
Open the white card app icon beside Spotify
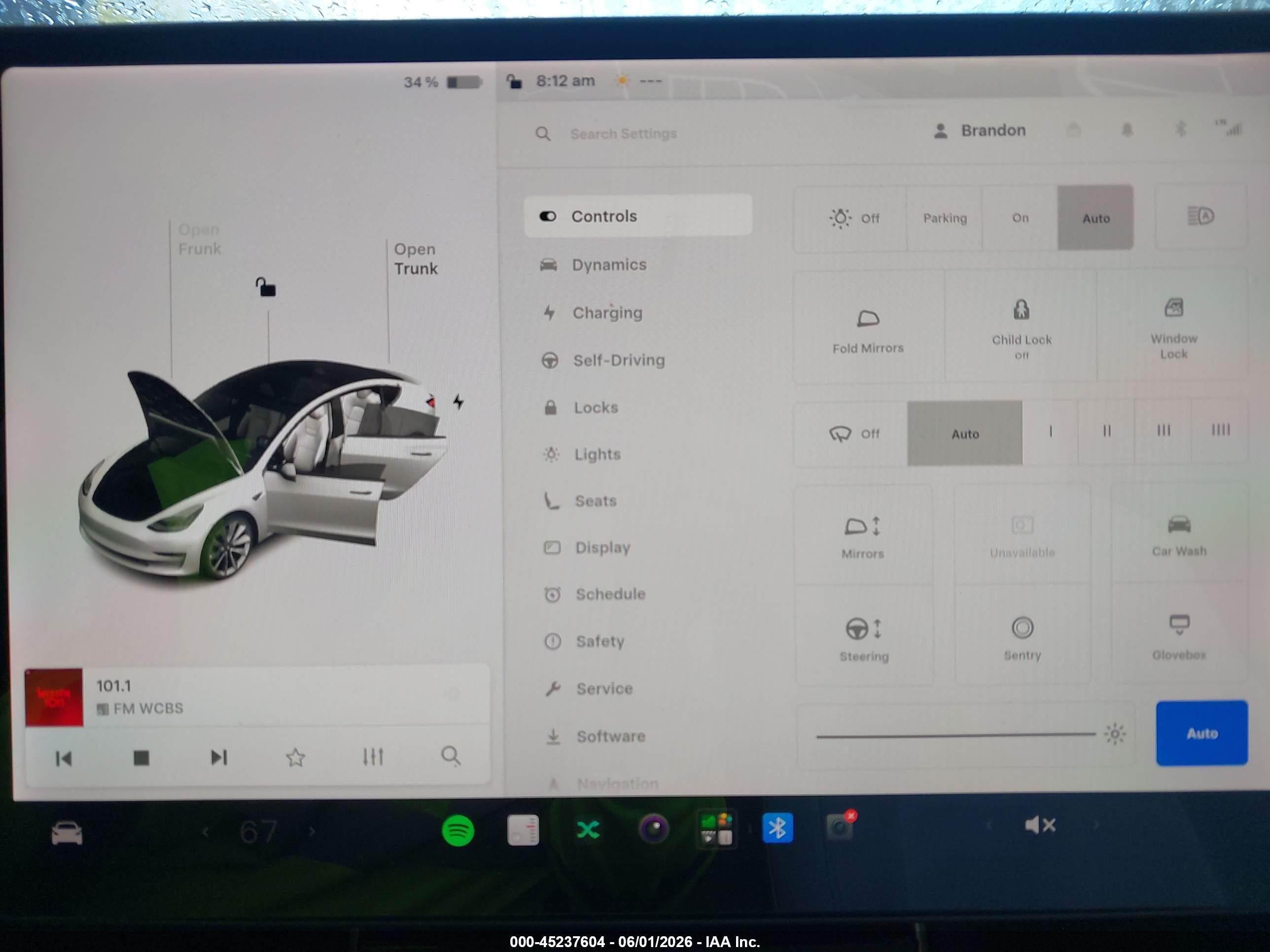tap(523, 830)
